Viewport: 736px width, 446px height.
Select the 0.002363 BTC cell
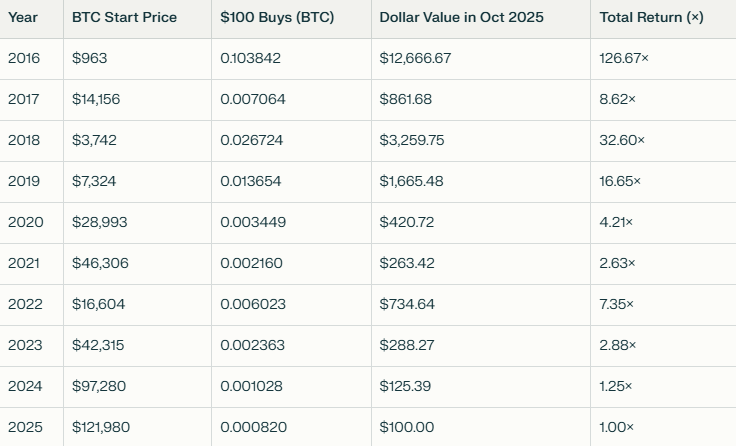pos(252,345)
